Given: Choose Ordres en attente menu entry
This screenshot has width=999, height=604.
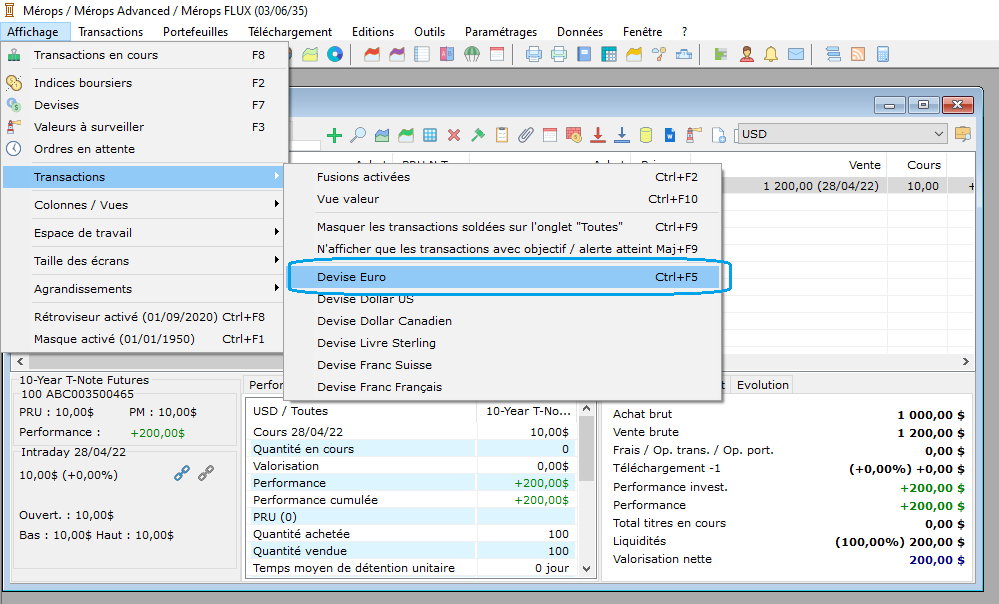Looking at the screenshot, I should click(143, 149).
